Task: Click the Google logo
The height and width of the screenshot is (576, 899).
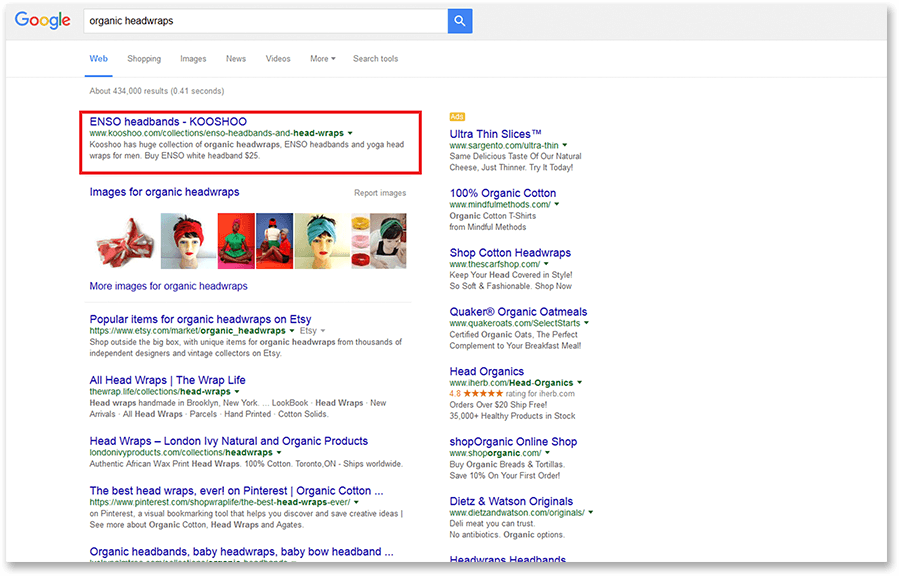Action: [42, 21]
